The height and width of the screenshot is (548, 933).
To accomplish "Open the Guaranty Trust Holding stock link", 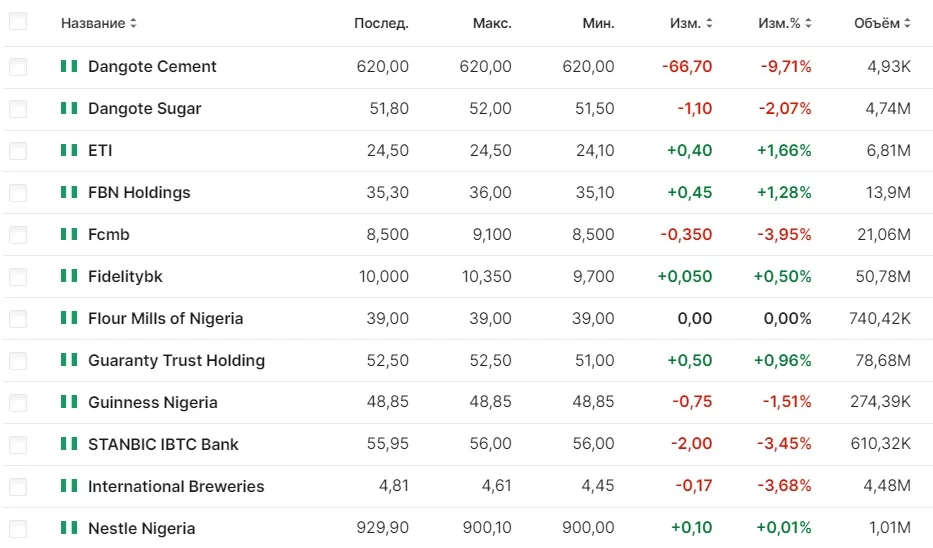I will pos(176,361).
